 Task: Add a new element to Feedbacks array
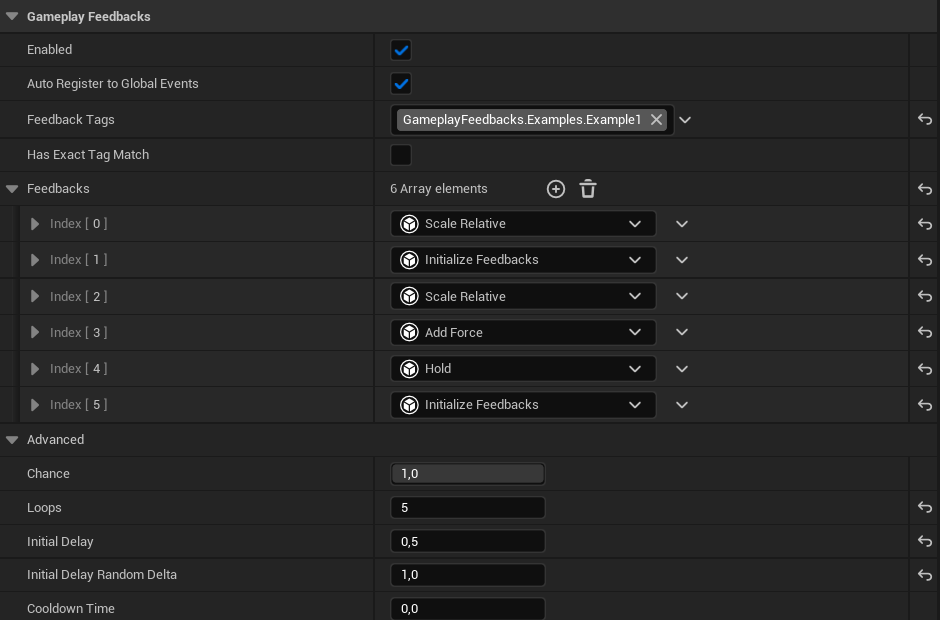point(556,189)
